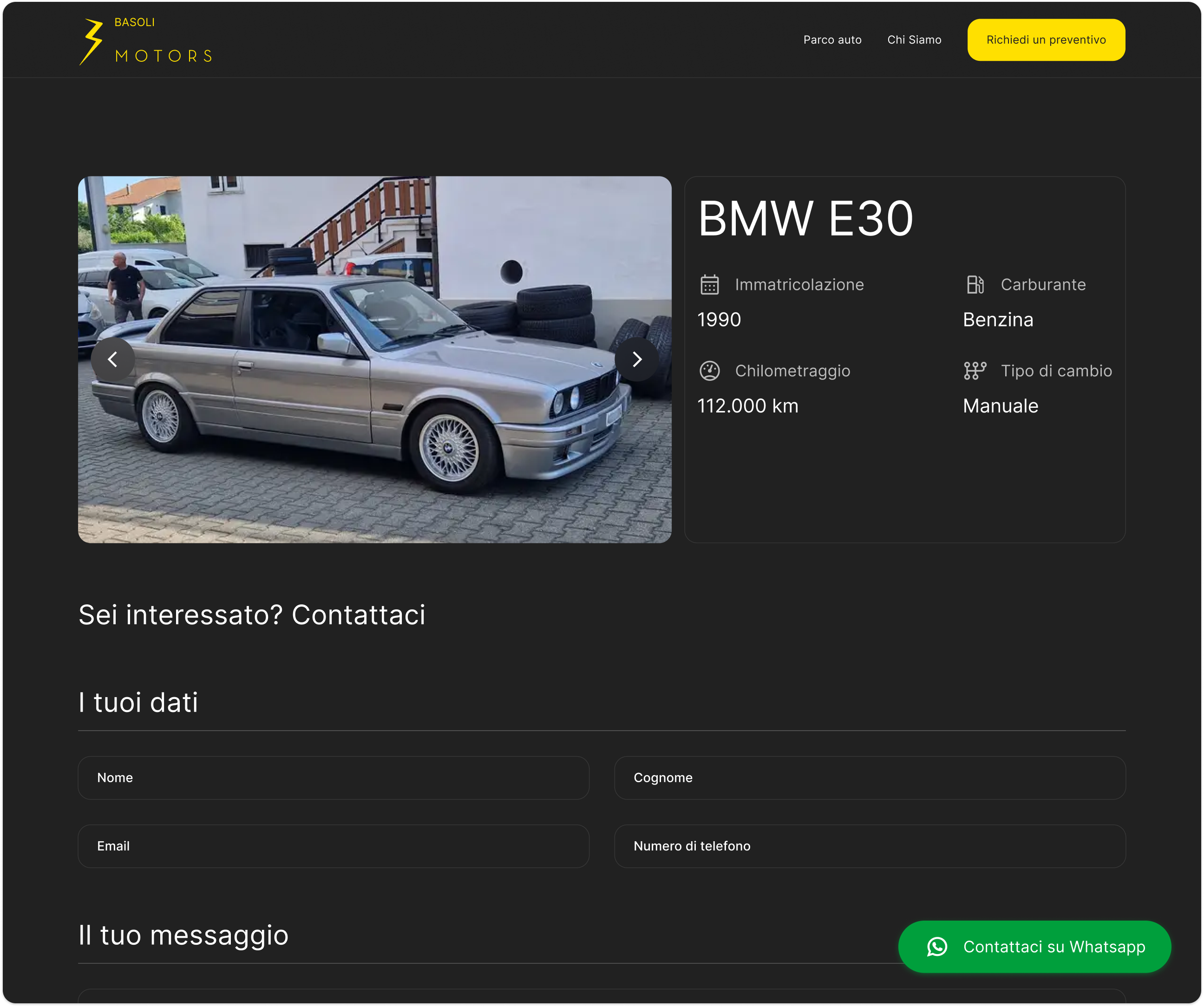Click the Numero di telefono field

(870, 846)
